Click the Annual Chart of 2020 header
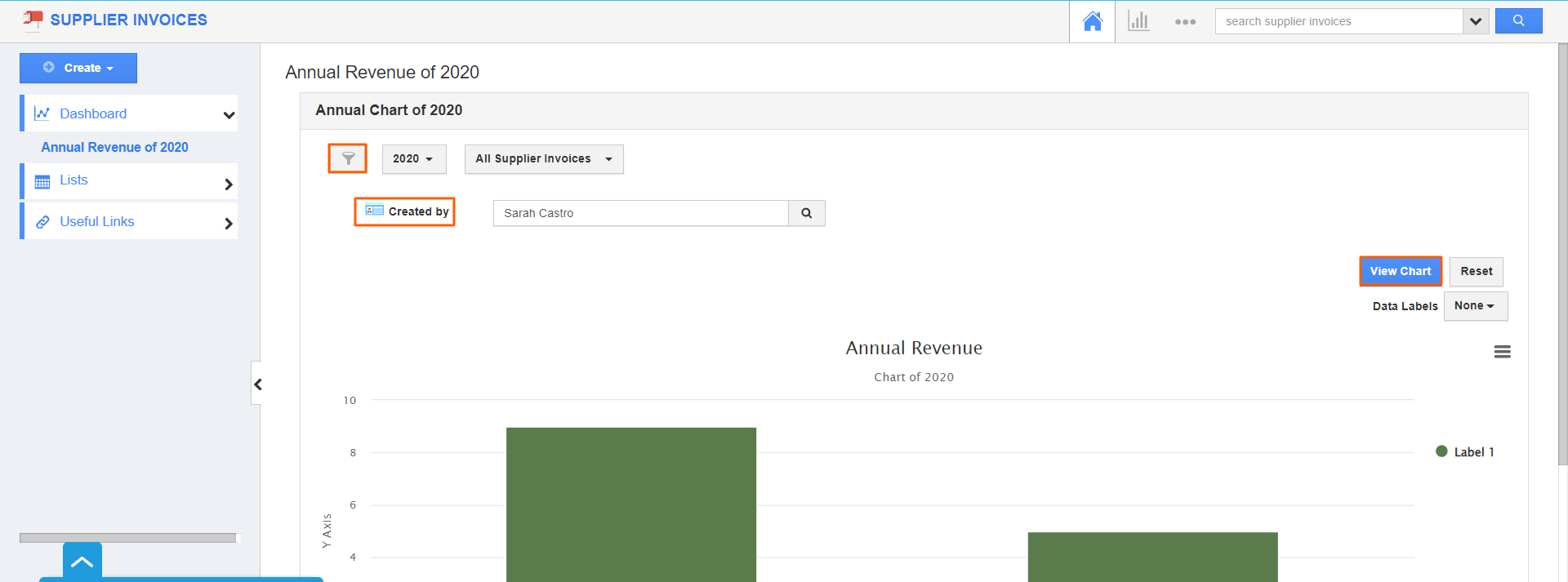 coord(389,110)
